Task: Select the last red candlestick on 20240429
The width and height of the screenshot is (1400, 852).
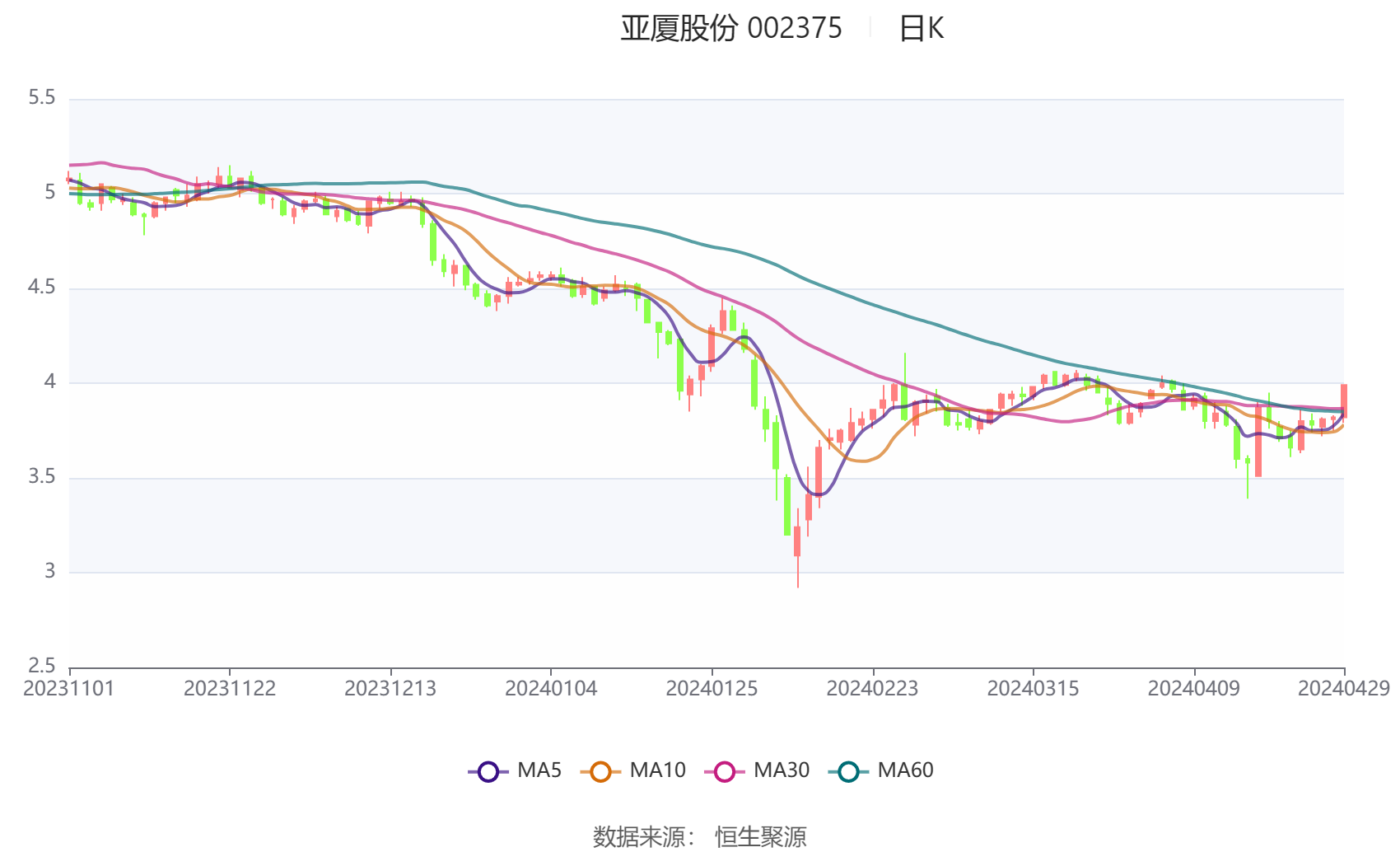Action: [1344, 400]
